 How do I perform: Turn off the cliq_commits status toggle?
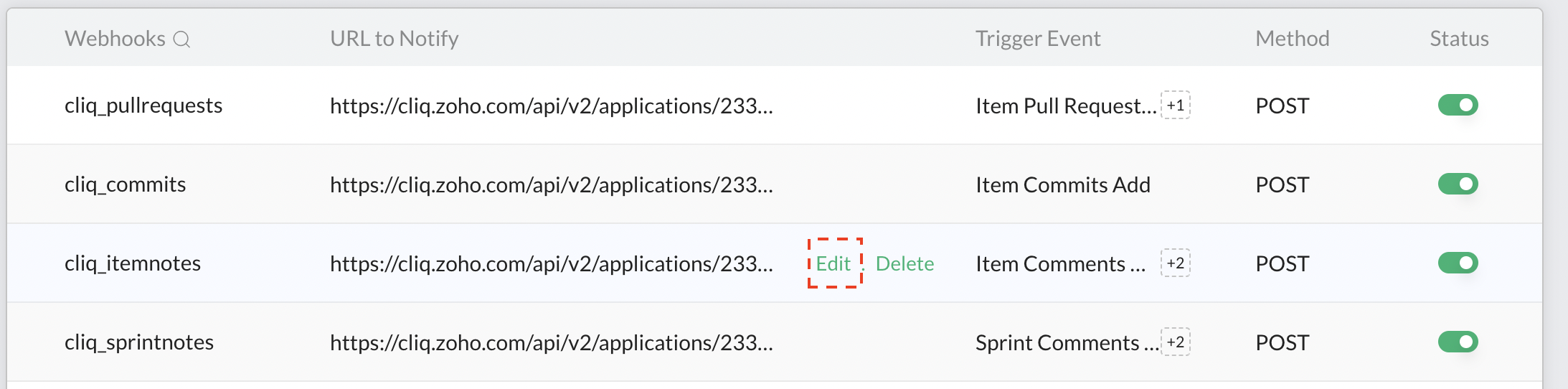point(1458,184)
